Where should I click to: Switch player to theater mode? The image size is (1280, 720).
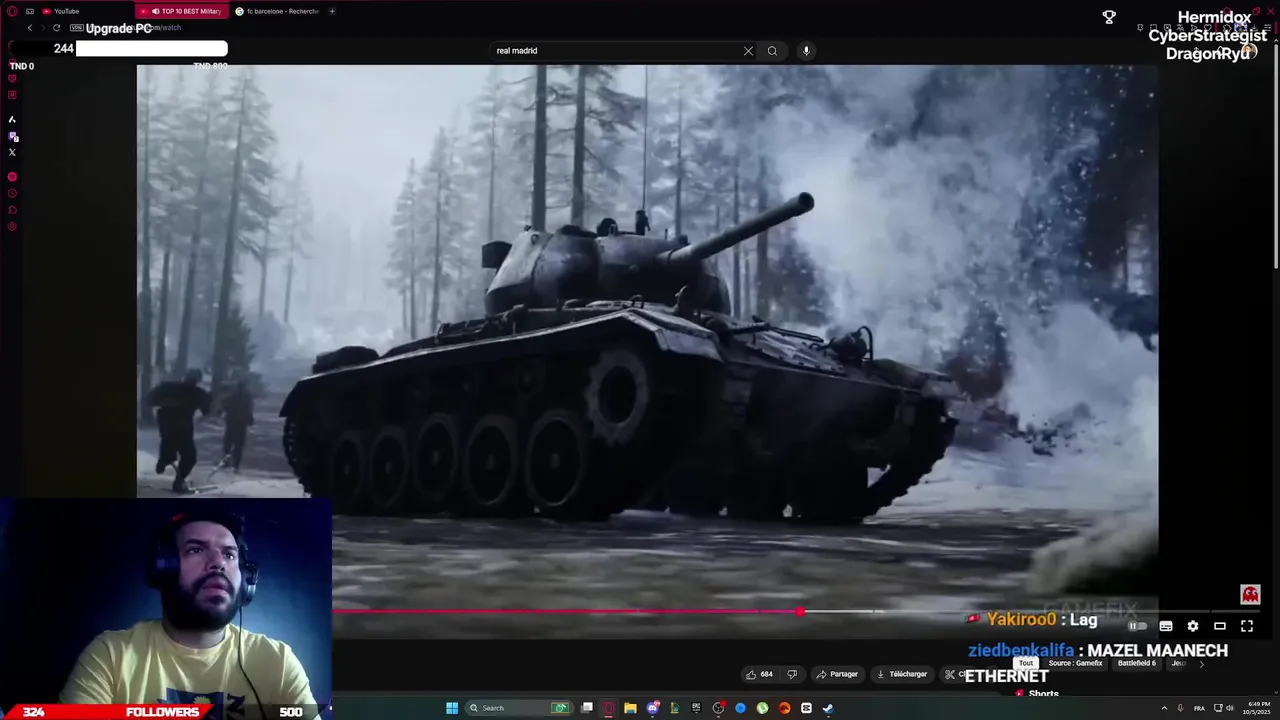click(x=1220, y=626)
